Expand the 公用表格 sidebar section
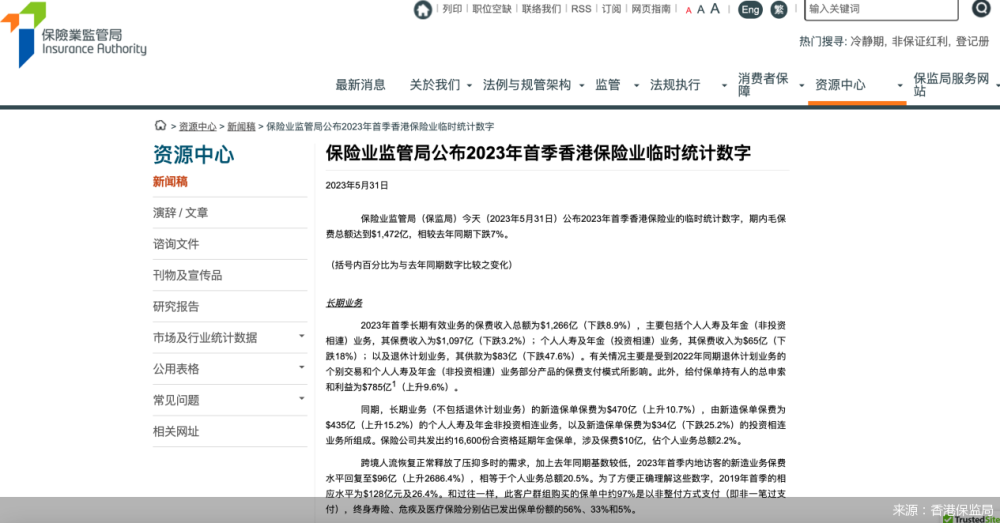Screen dimensions: 1000x523 tap(302, 368)
